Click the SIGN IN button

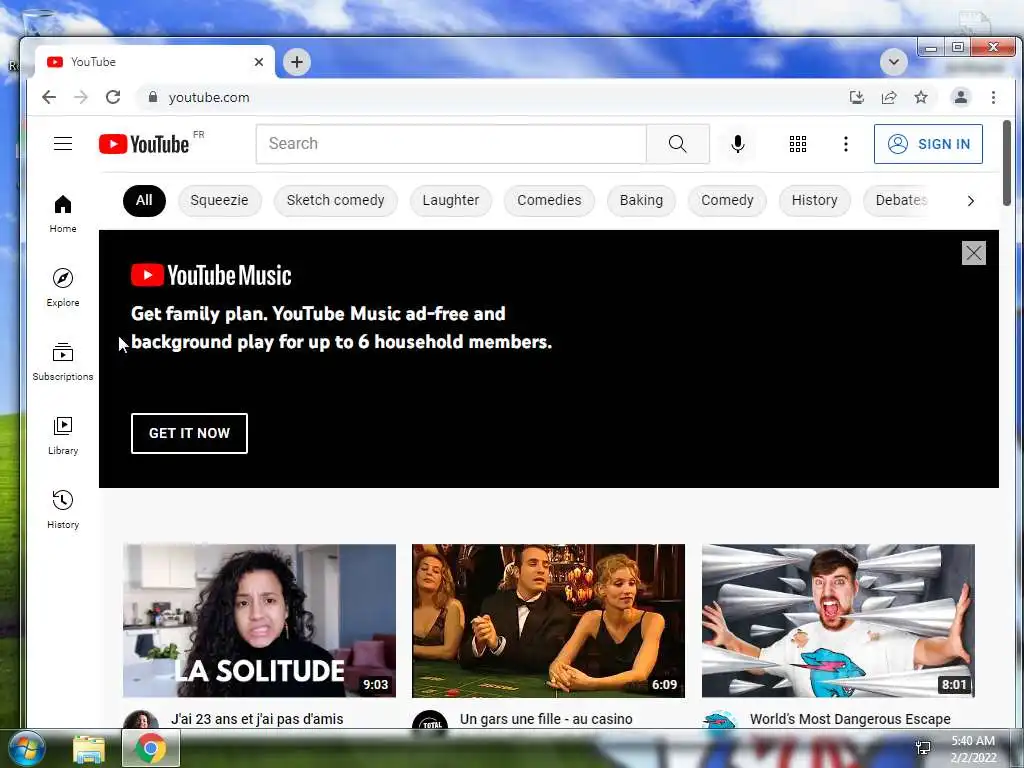[x=928, y=144]
